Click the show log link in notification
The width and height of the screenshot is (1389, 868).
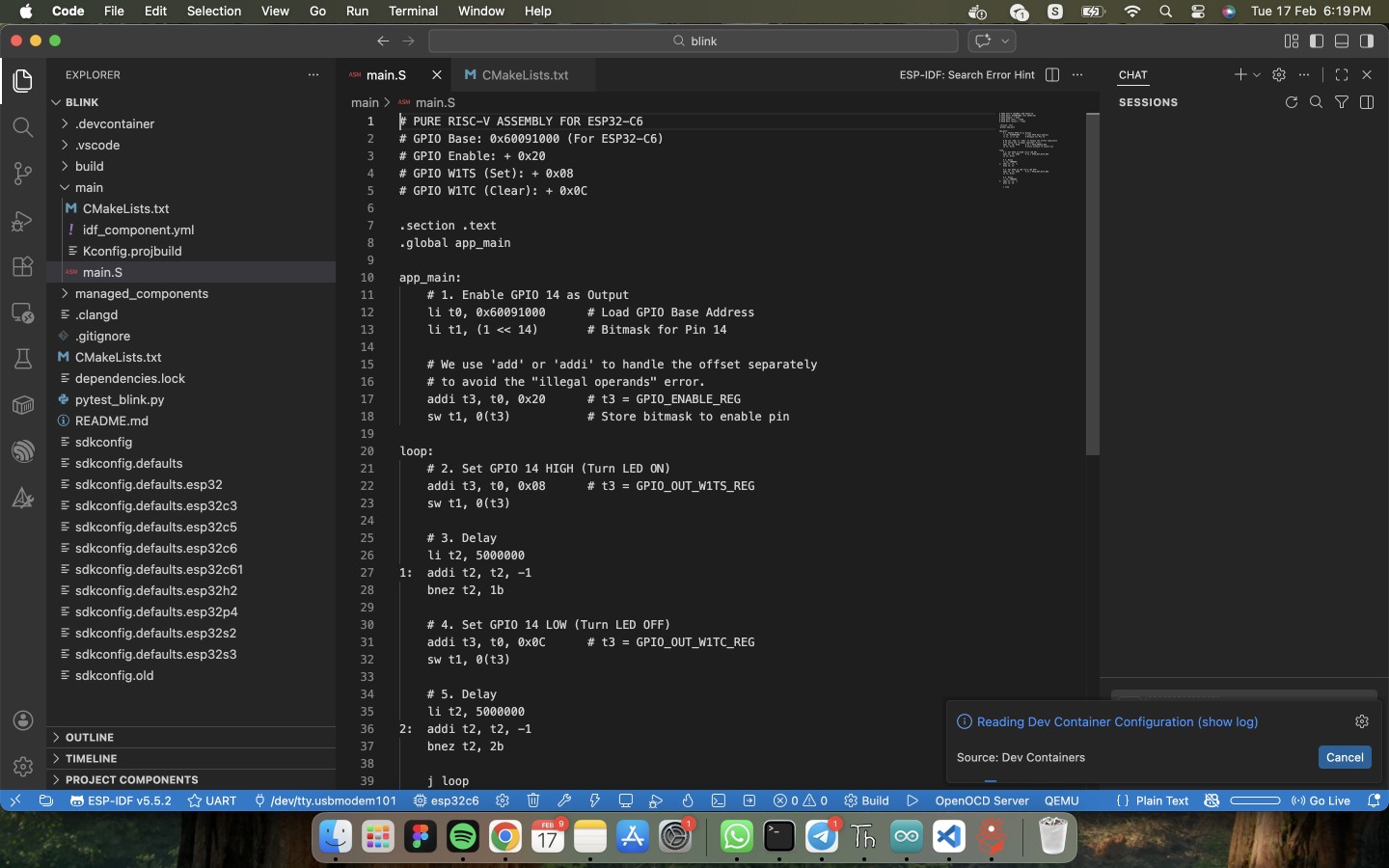coord(1228,721)
